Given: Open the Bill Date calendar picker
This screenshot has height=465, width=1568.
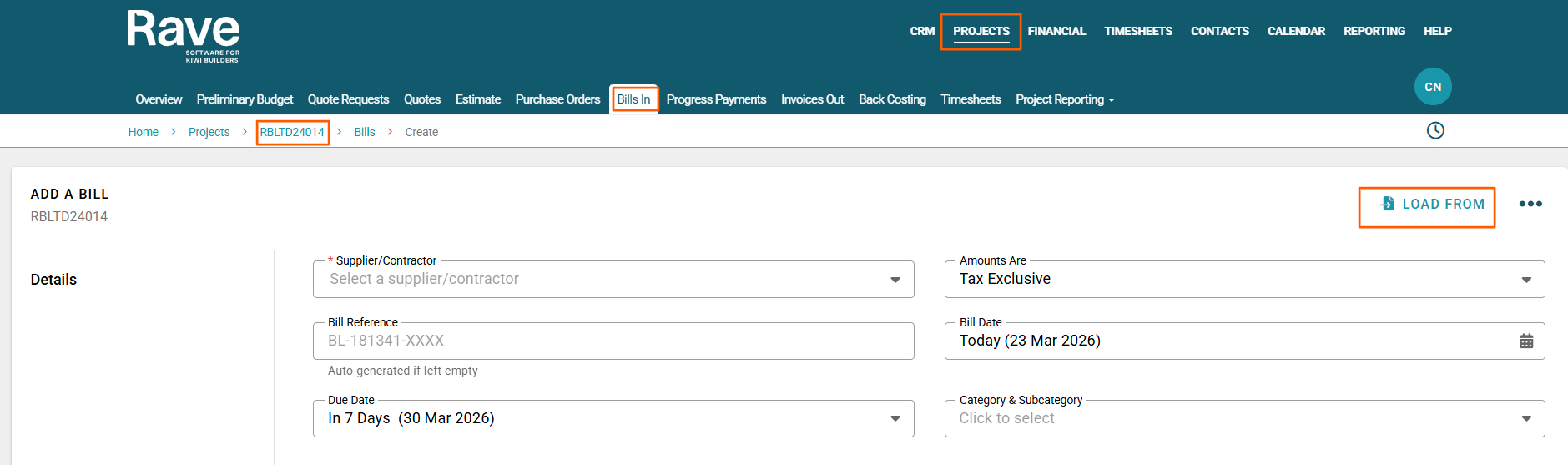Looking at the screenshot, I should click(x=1526, y=341).
